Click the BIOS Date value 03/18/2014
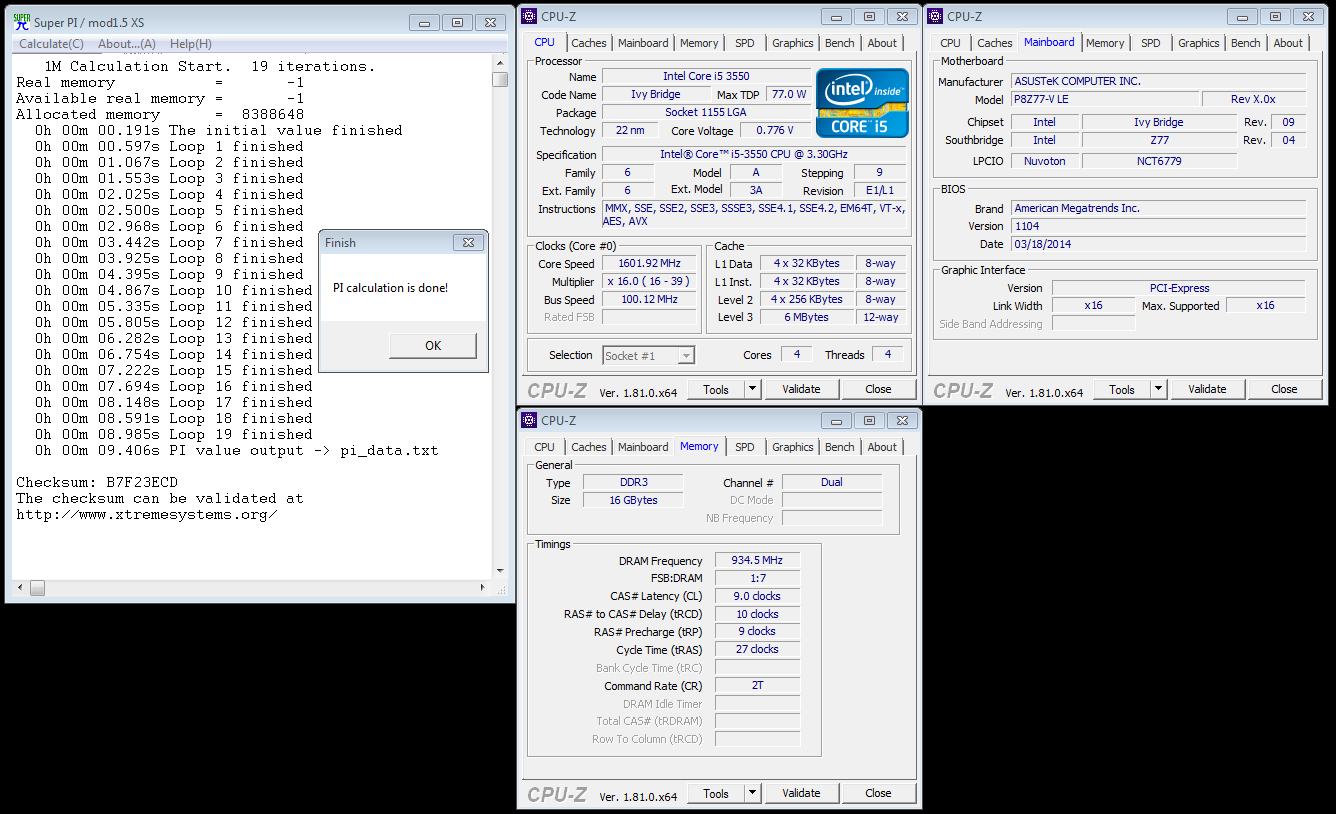Viewport: 1336px width, 814px height. click(x=1158, y=244)
